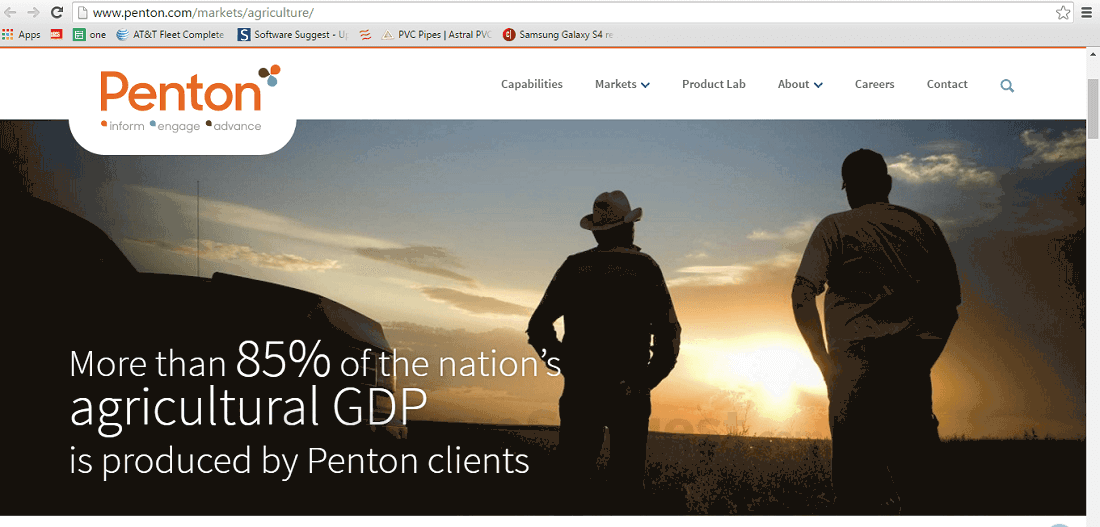
Task: Open the AT&T Fleet Complete bookmark
Action: 170,34
